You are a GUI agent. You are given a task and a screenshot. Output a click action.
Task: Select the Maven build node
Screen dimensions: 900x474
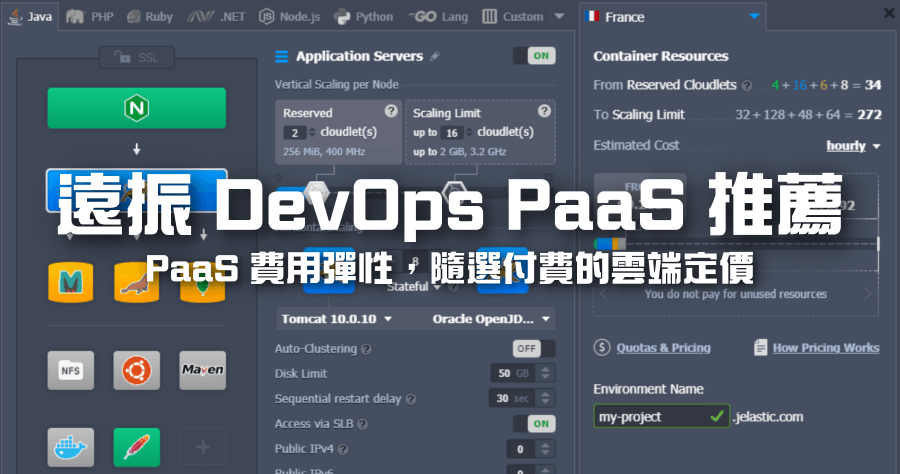[x=203, y=371]
